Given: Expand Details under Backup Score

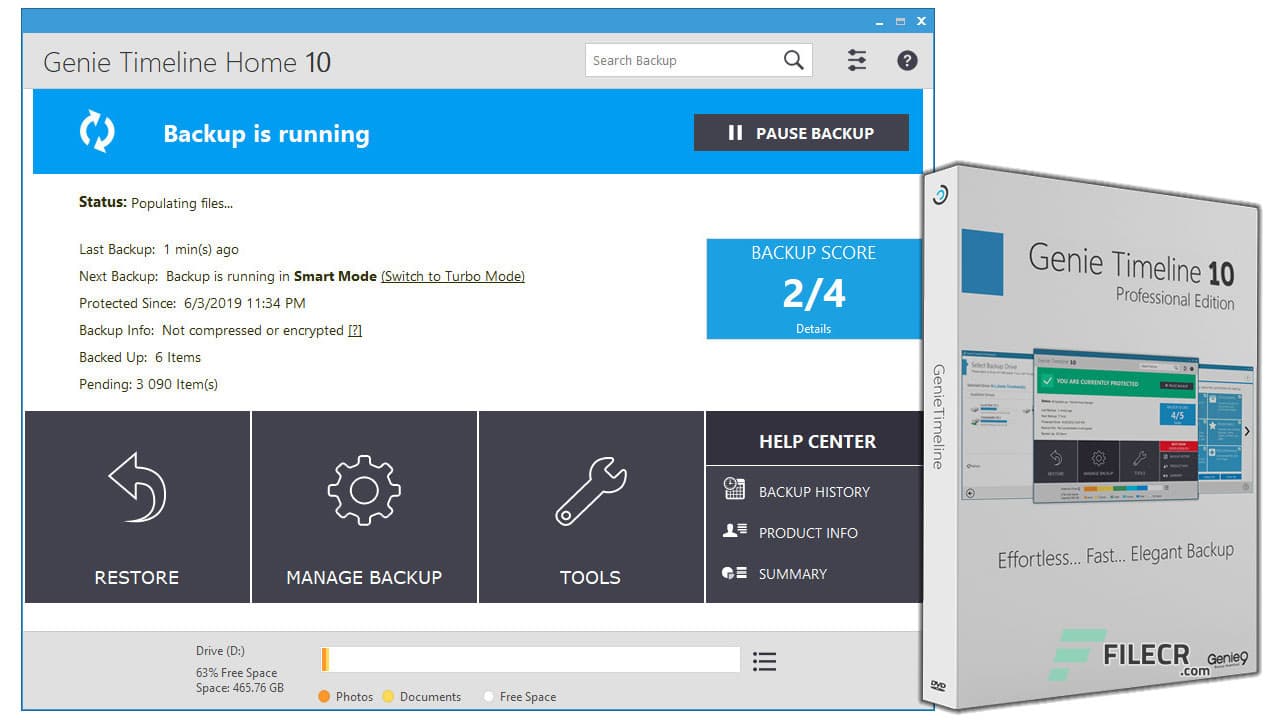Looking at the screenshot, I should click(814, 328).
